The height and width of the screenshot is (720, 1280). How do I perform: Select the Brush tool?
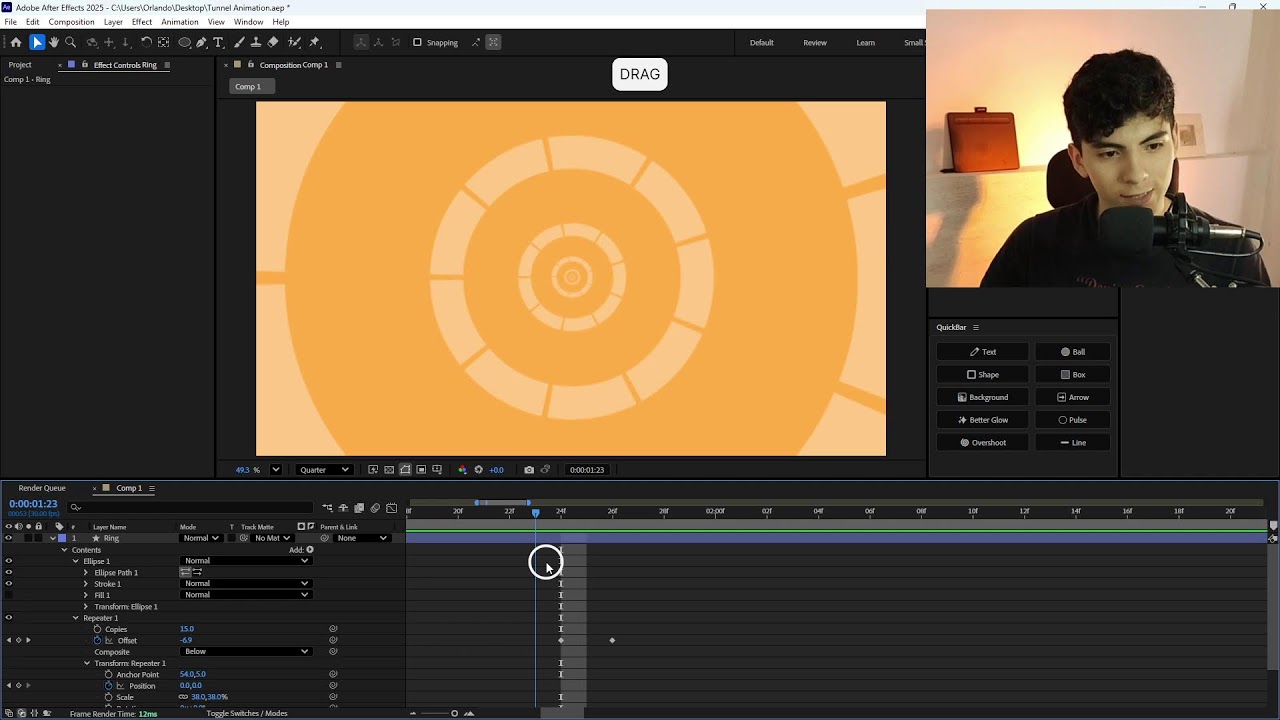pos(240,42)
